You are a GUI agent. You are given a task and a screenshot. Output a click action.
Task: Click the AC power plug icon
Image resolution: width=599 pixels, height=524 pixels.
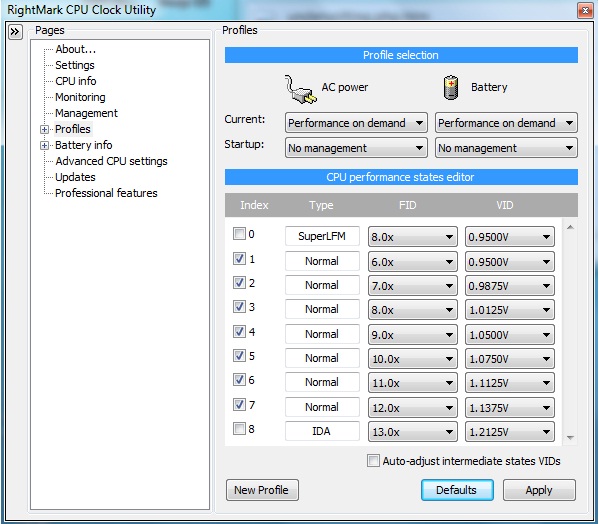coord(300,89)
